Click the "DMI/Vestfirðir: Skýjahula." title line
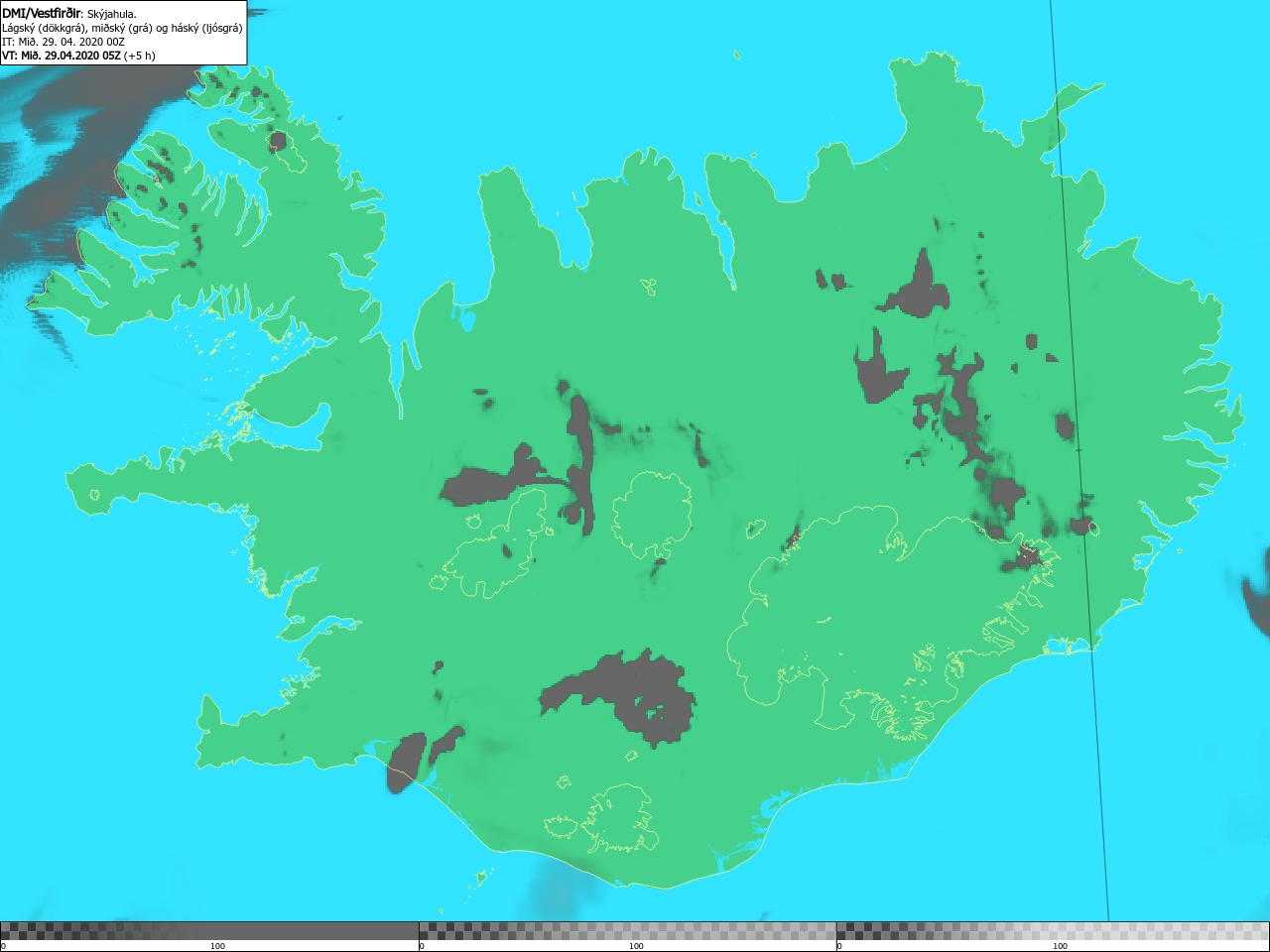The image size is (1270, 952). coord(69,14)
